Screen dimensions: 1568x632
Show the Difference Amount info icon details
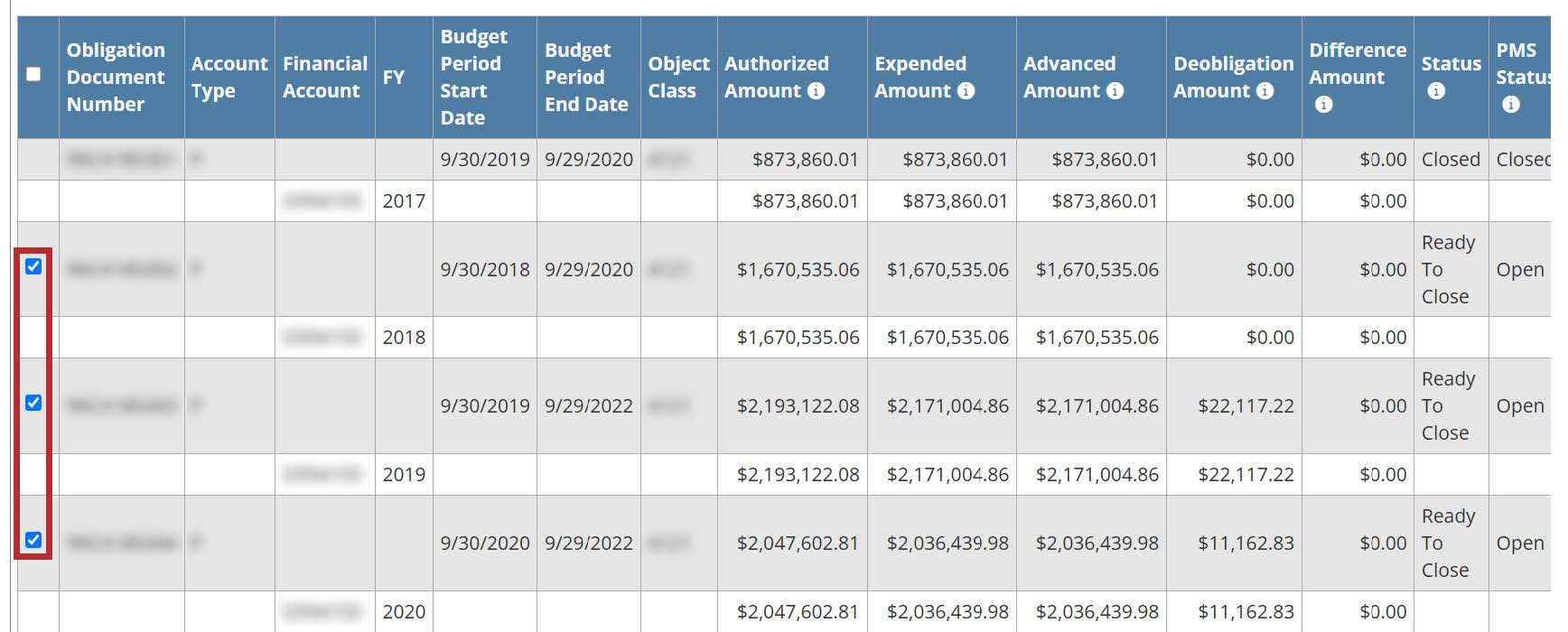click(1323, 105)
